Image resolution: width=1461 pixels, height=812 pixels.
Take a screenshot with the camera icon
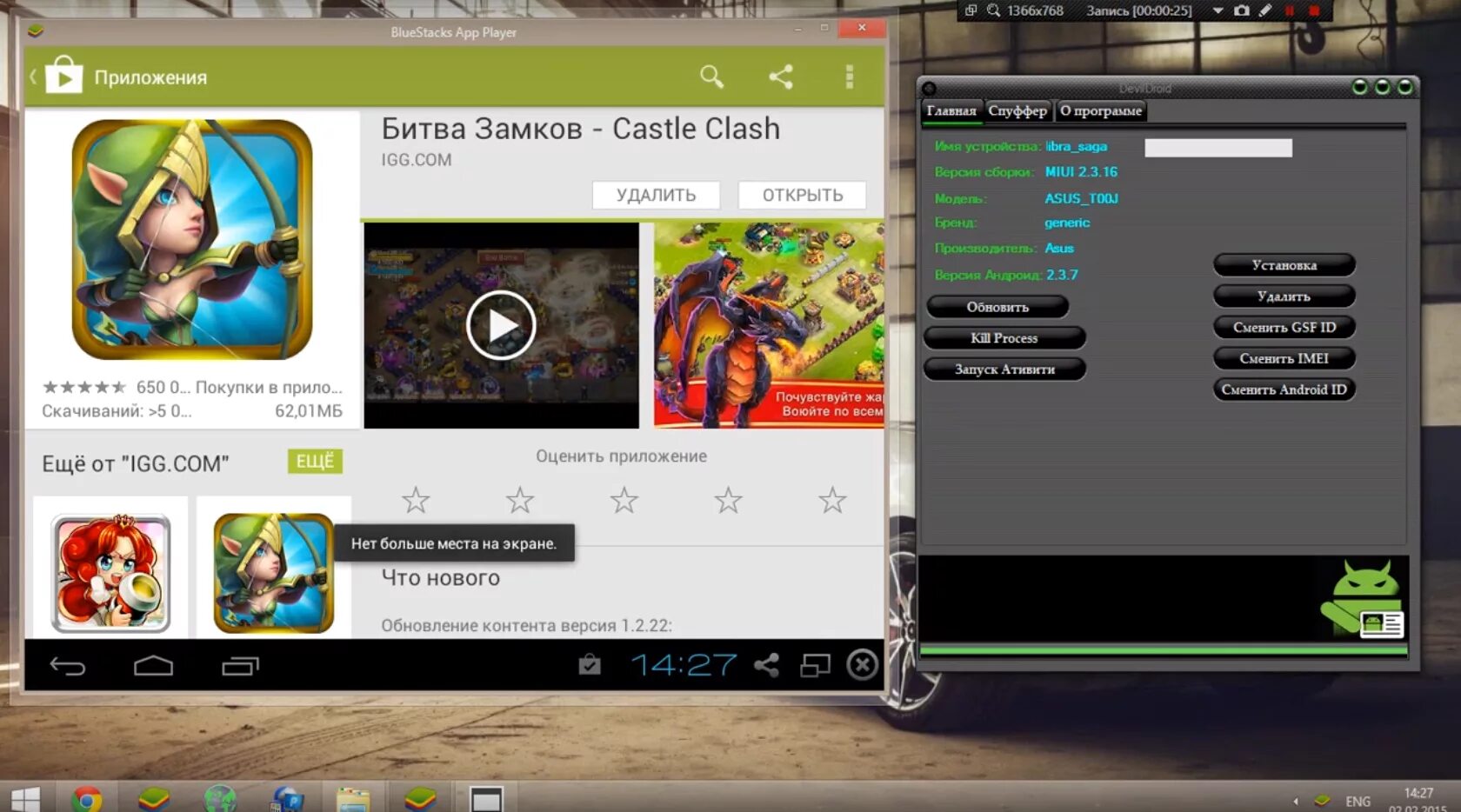click(x=1242, y=10)
